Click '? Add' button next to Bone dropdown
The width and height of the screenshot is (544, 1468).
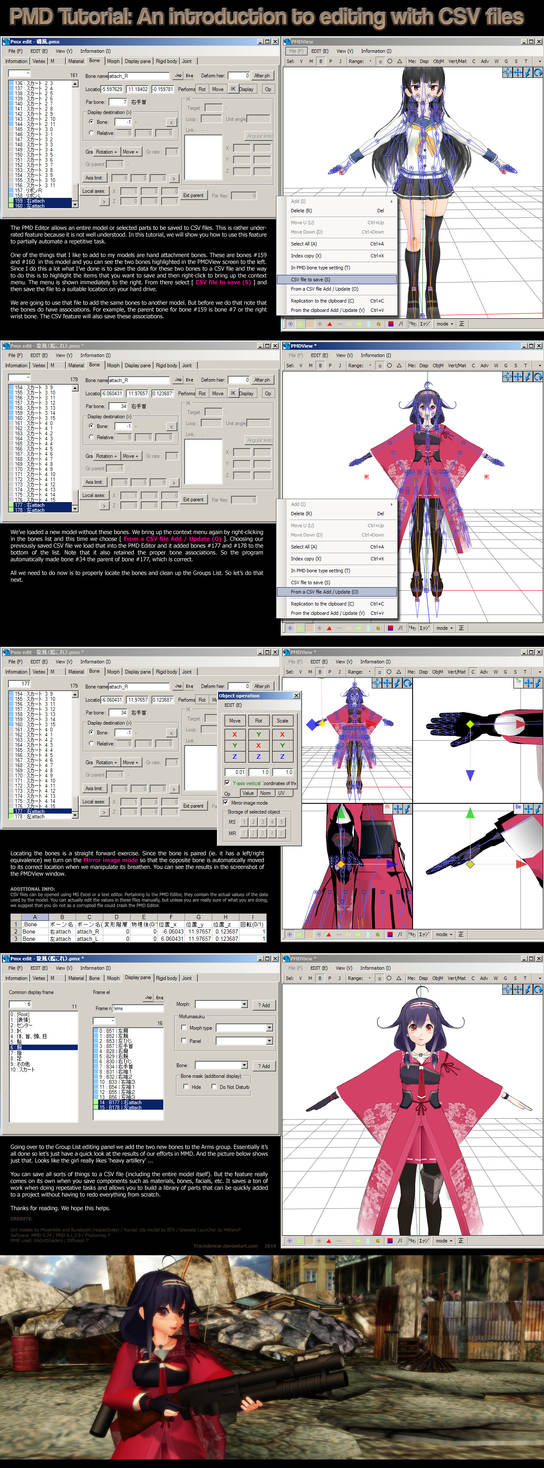[264, 1066]
